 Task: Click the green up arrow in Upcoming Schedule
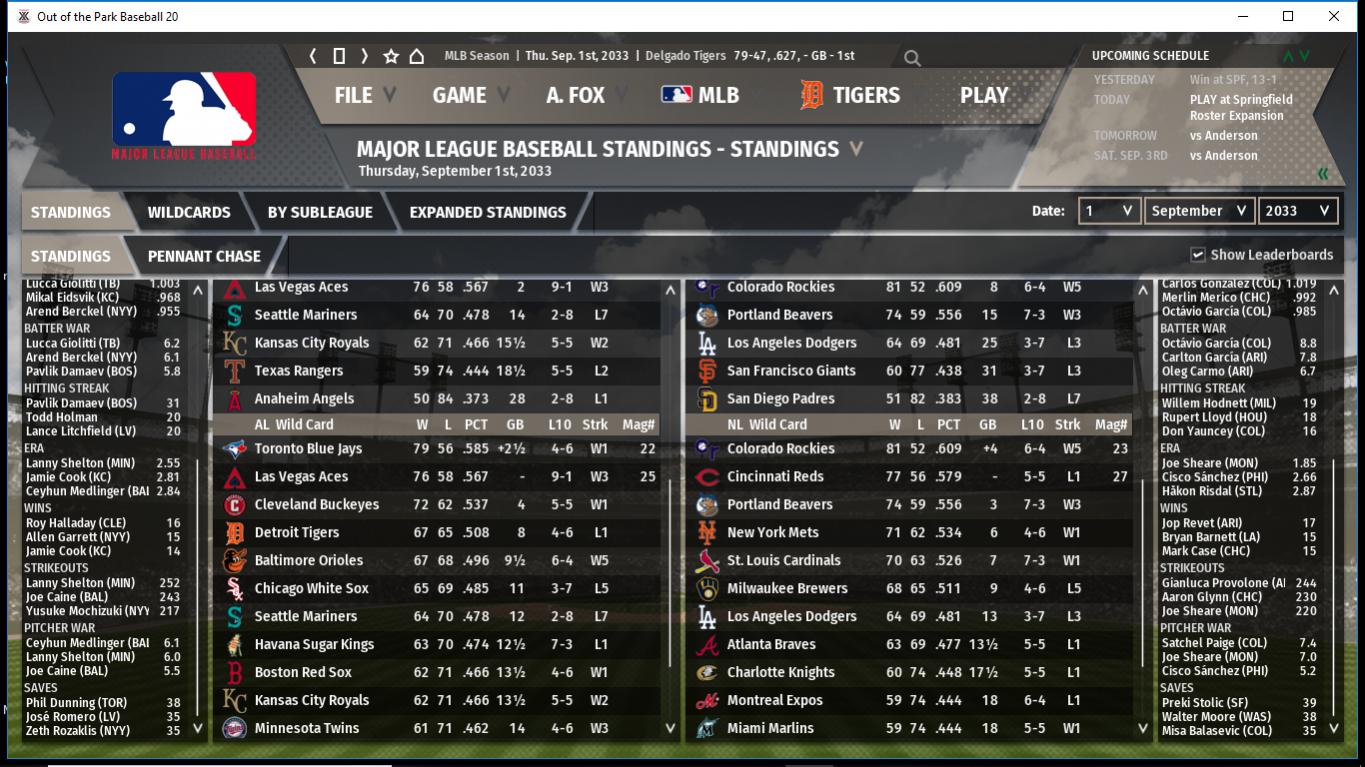(x=1288, y=56)
